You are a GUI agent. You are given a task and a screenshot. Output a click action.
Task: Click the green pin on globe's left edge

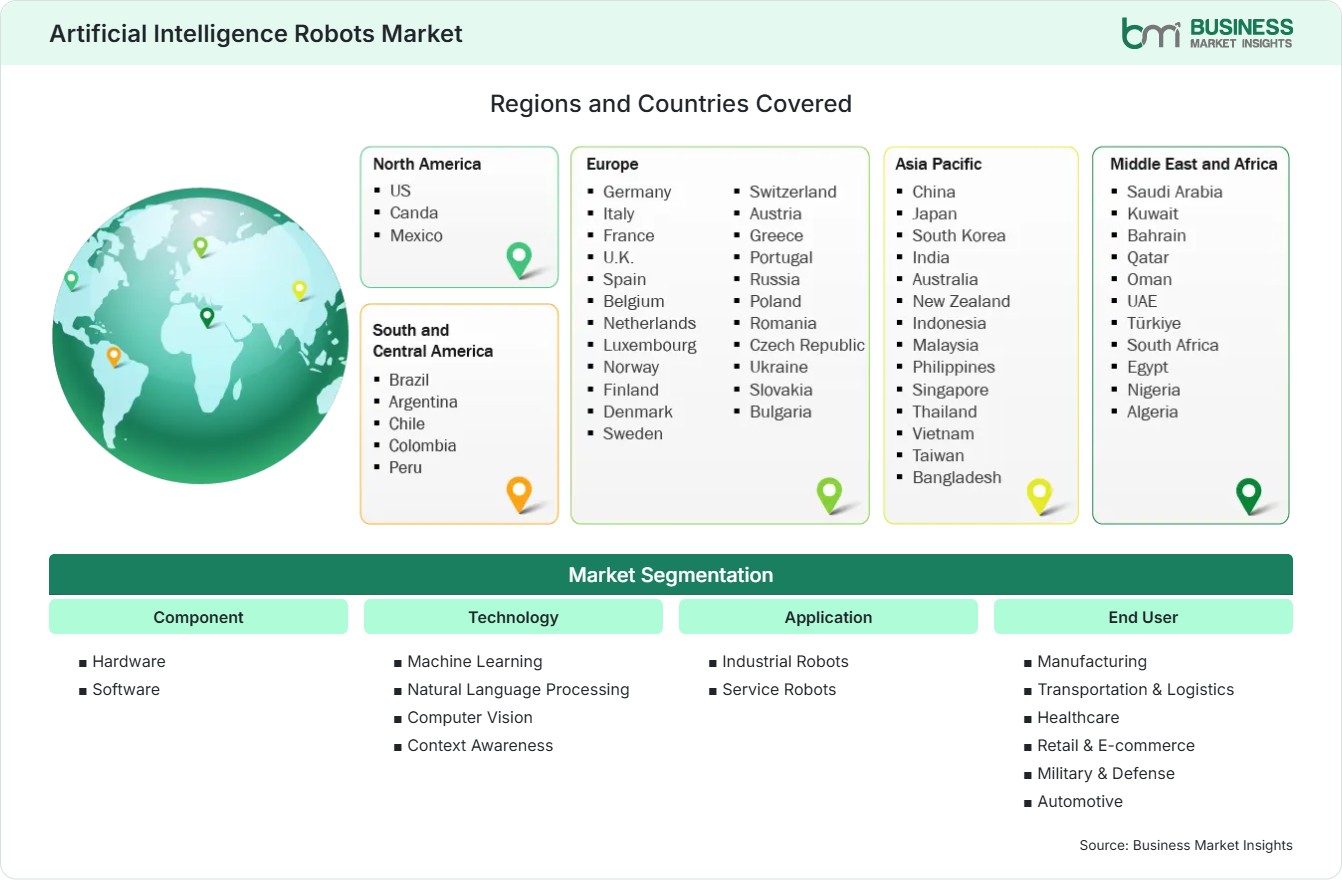71,280
